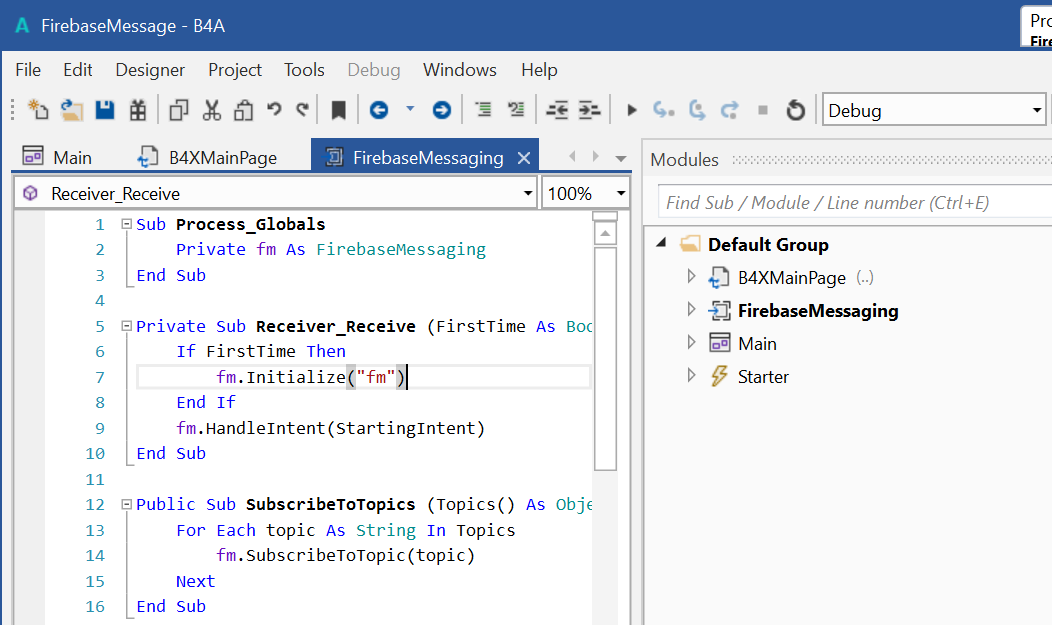Image resolution: width=1052 pixels, height=625 pixels.
Task: Click the Cut scissors icon
Action: coord(211,110)
